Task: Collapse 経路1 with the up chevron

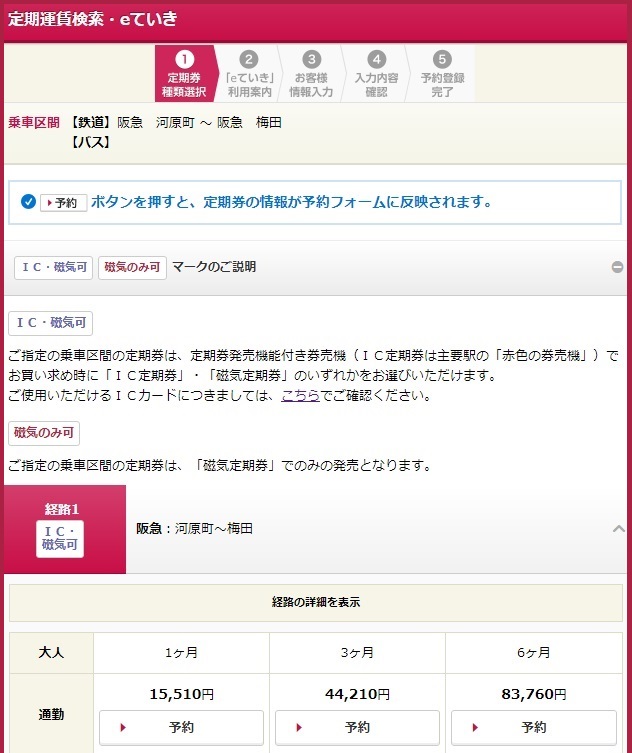Action: tap(619, 529)
